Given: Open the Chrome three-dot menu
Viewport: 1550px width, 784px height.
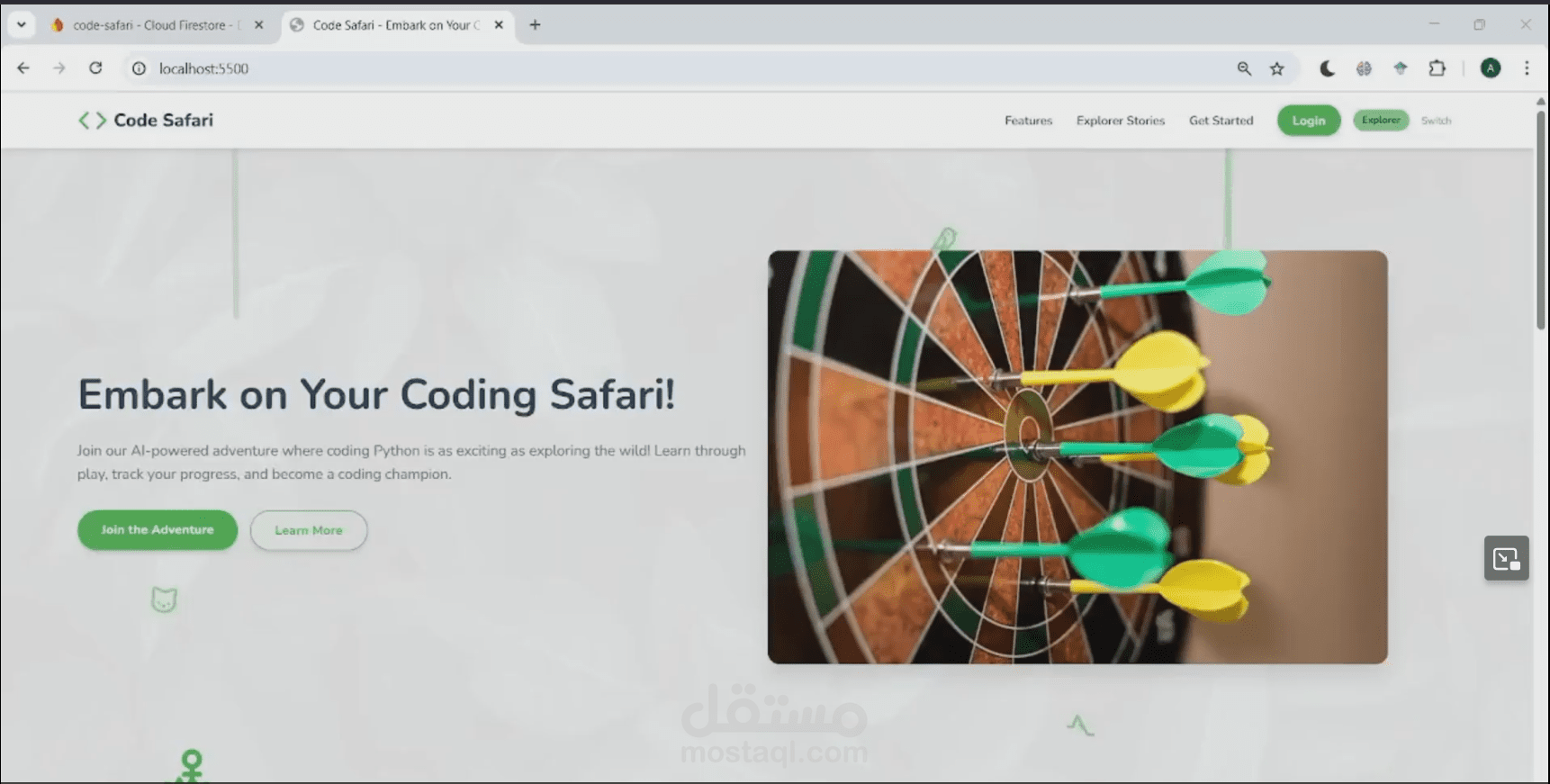Looking at the screenshot, I should pos(1527,68).
